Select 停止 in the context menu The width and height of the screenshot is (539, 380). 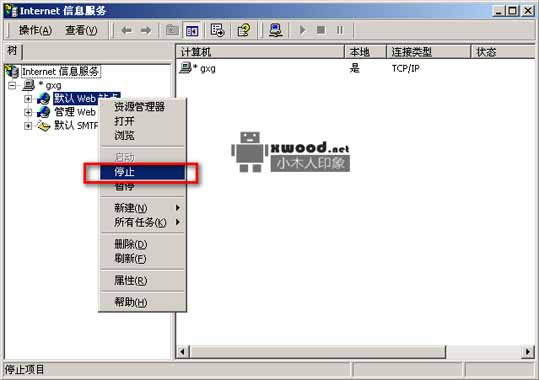click(x=142, y=172)
